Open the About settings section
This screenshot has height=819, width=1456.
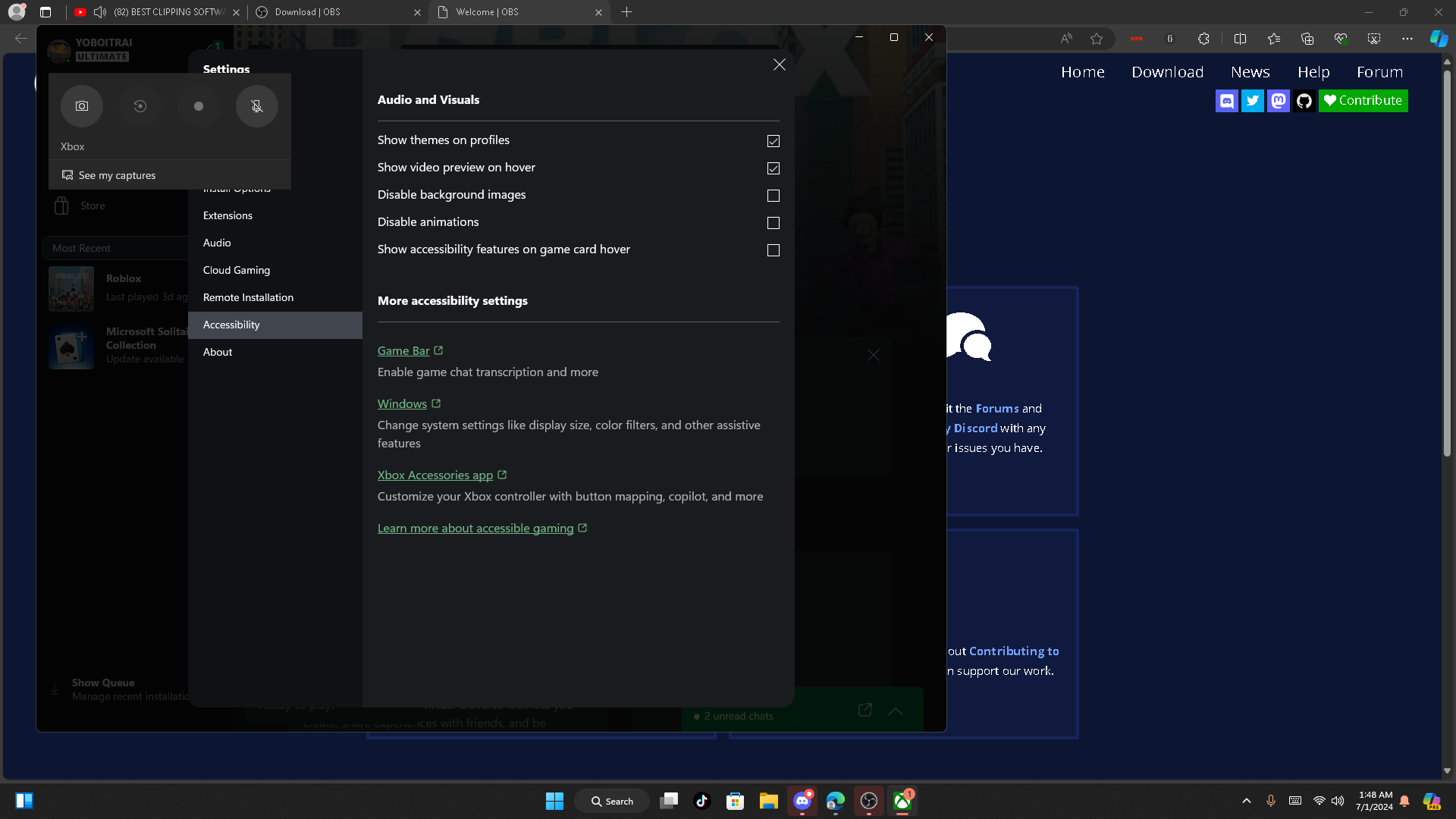click(x=275, y=353)
